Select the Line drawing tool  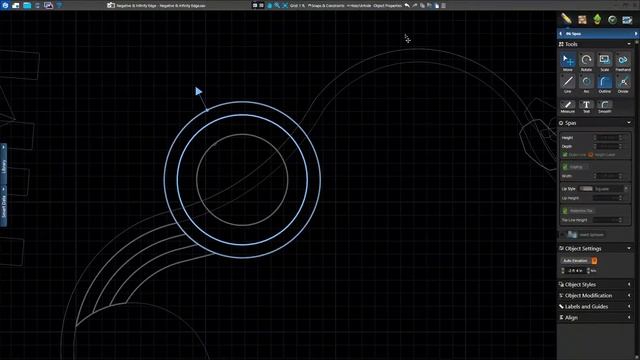[568, 84]
